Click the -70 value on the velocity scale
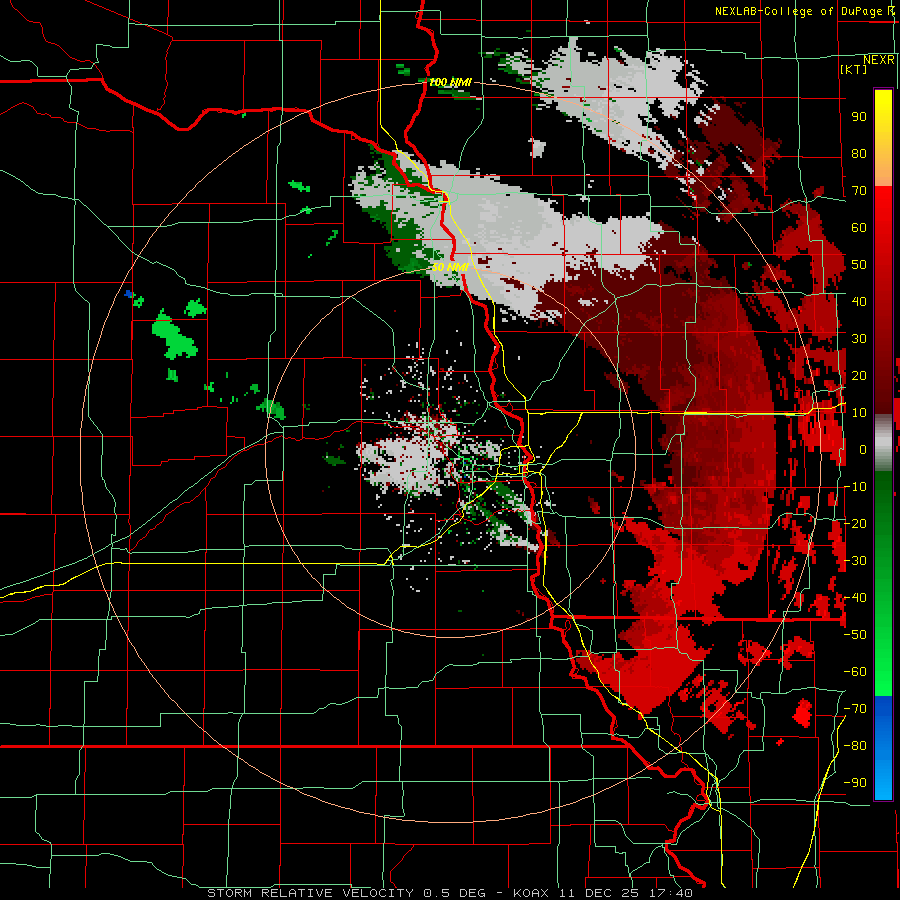 [x=855, y=709]
